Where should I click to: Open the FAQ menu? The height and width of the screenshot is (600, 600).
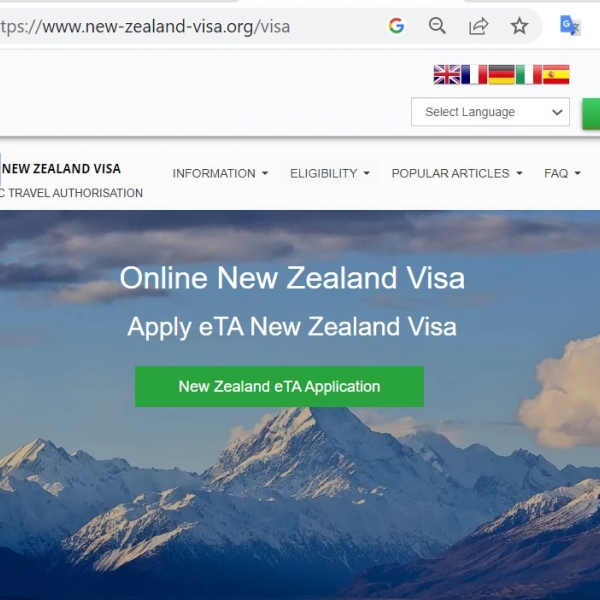pos(562,173)
